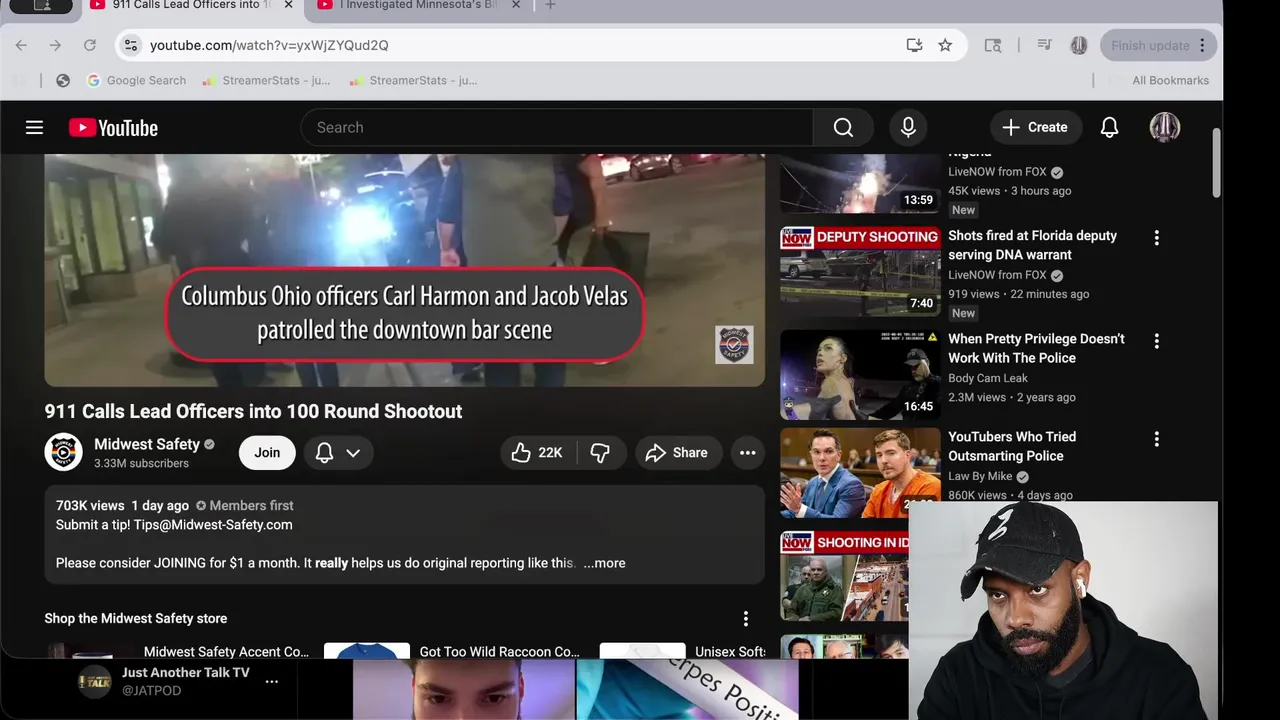Click the main video player
The height and width of the screenshot is (720, 1280).
tap(405, 270)
